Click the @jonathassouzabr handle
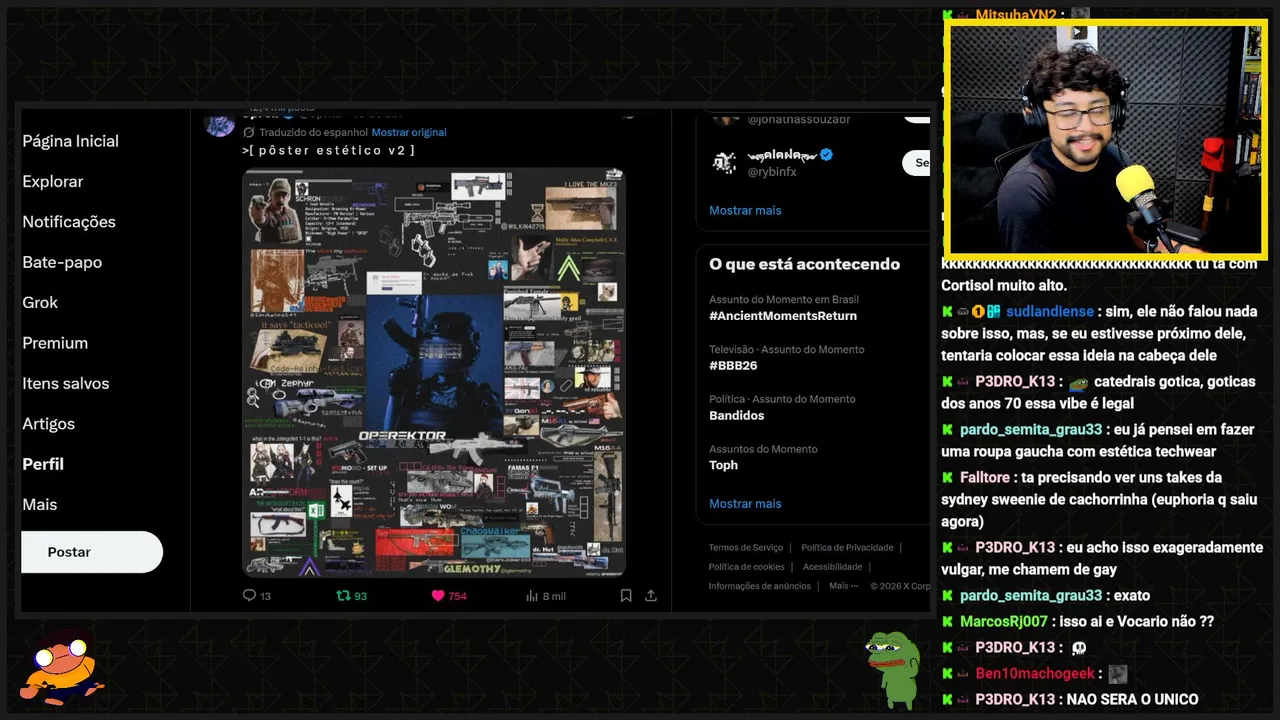 799,120
